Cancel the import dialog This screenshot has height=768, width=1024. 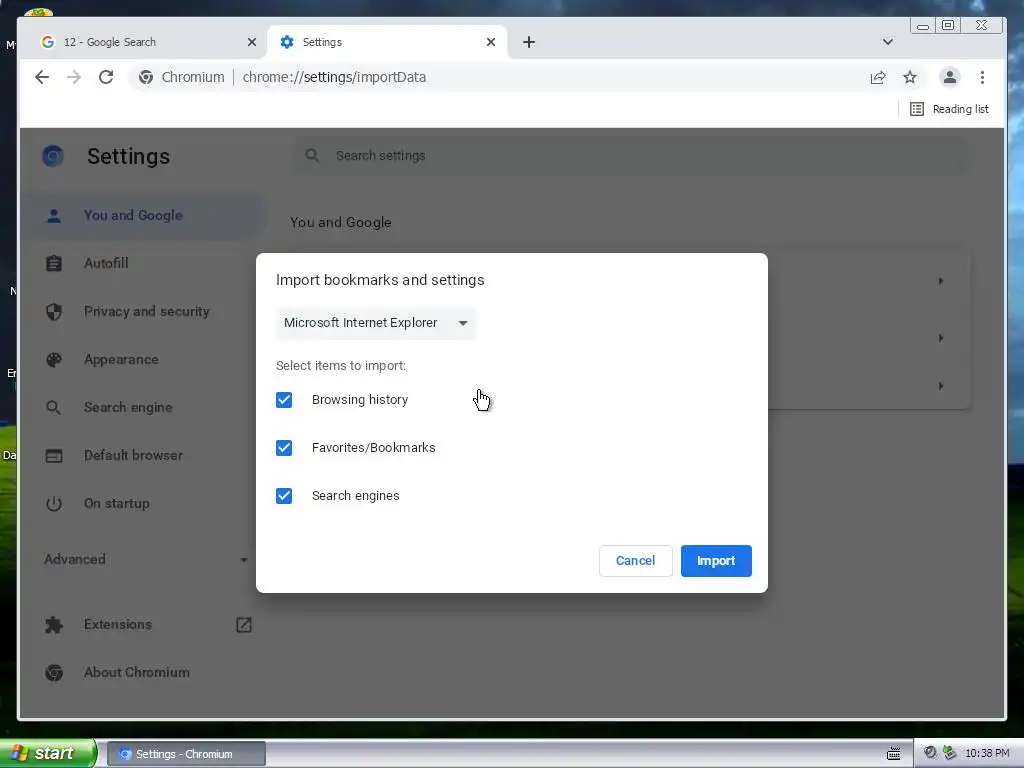coord(635,561)
